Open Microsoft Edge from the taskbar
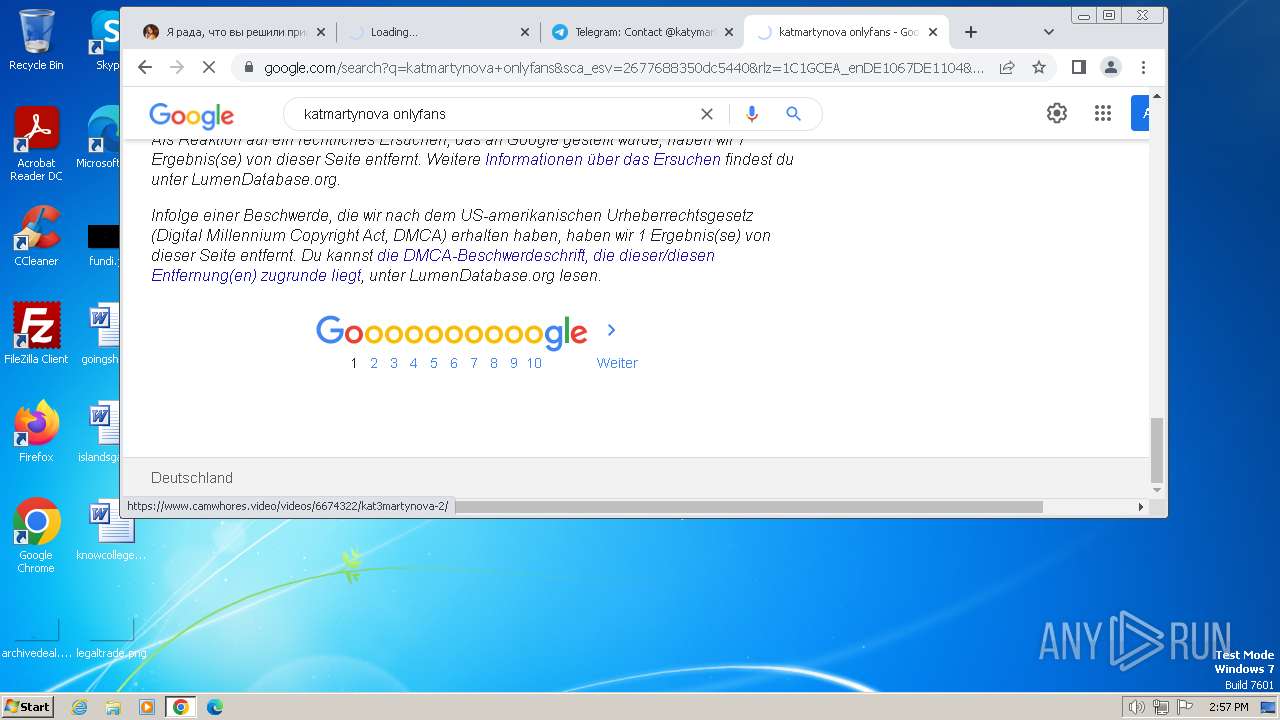The height and width of the screenshot is (720, 1280). point(215,707)
